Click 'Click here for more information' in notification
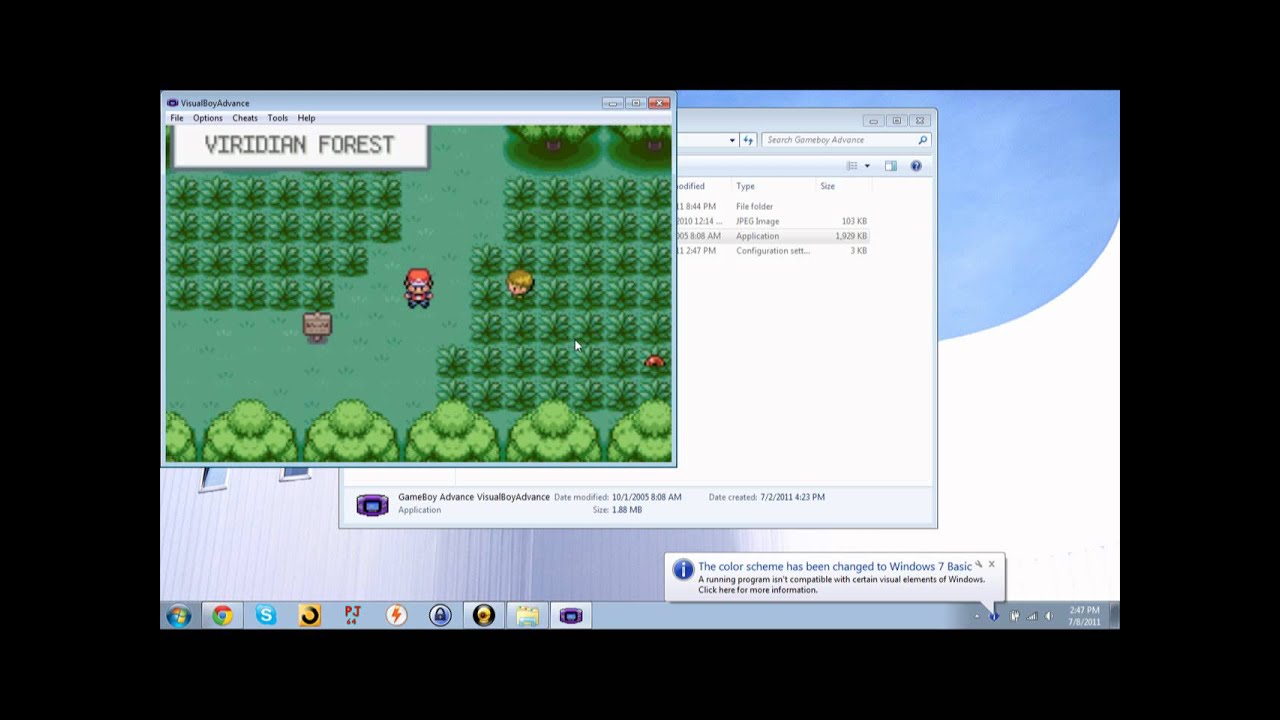Viewport: 1280px width, 720px height. point(757,590)
